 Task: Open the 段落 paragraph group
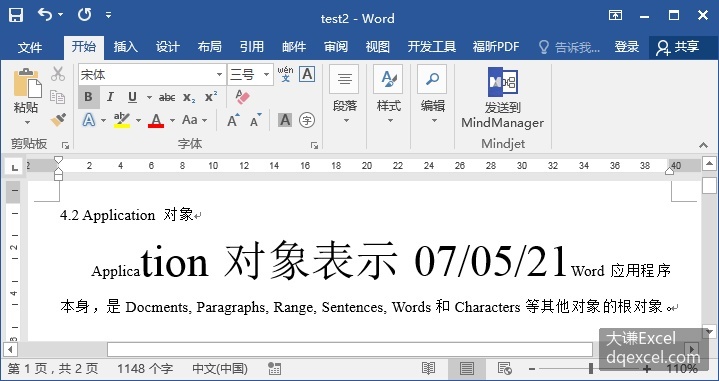(344, 95)
